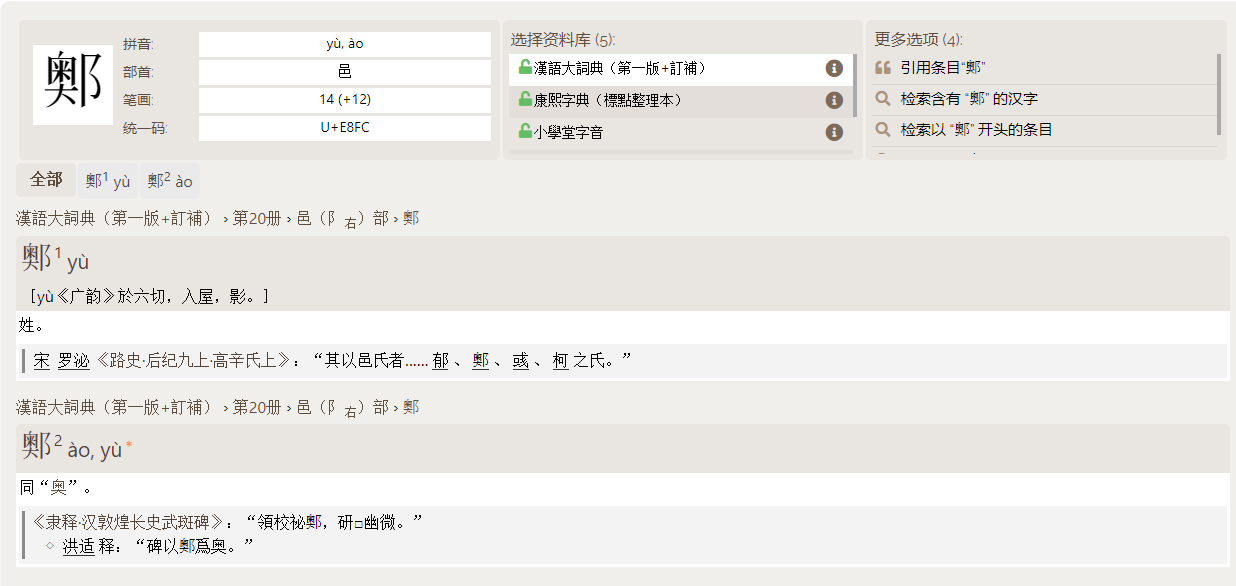Click quote icon next to 引用条目
This screenshot has height=586, width=1236.
[x=883, y=68]
